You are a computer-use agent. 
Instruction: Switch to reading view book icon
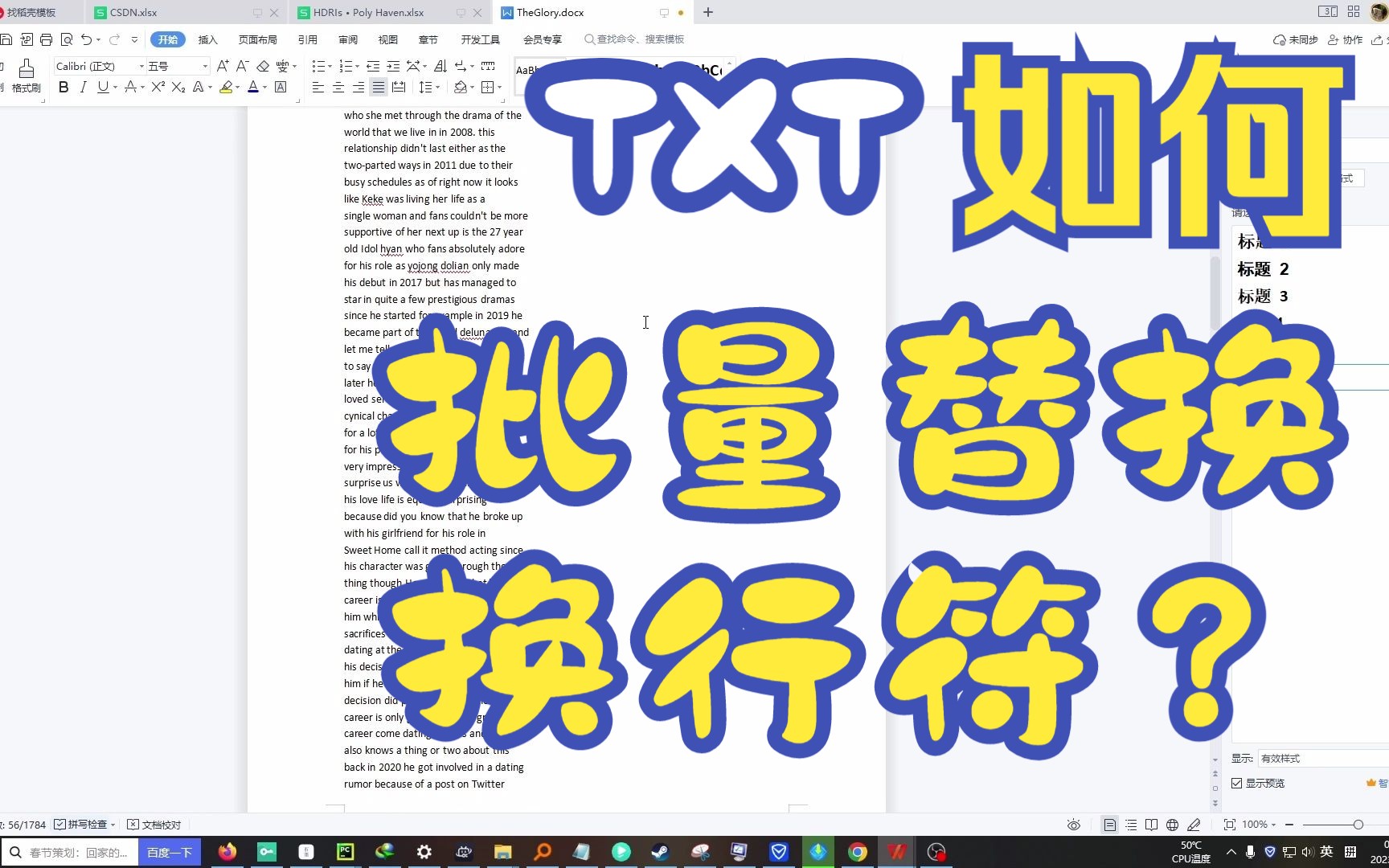pyautogui.click(x=1151, y=825)
